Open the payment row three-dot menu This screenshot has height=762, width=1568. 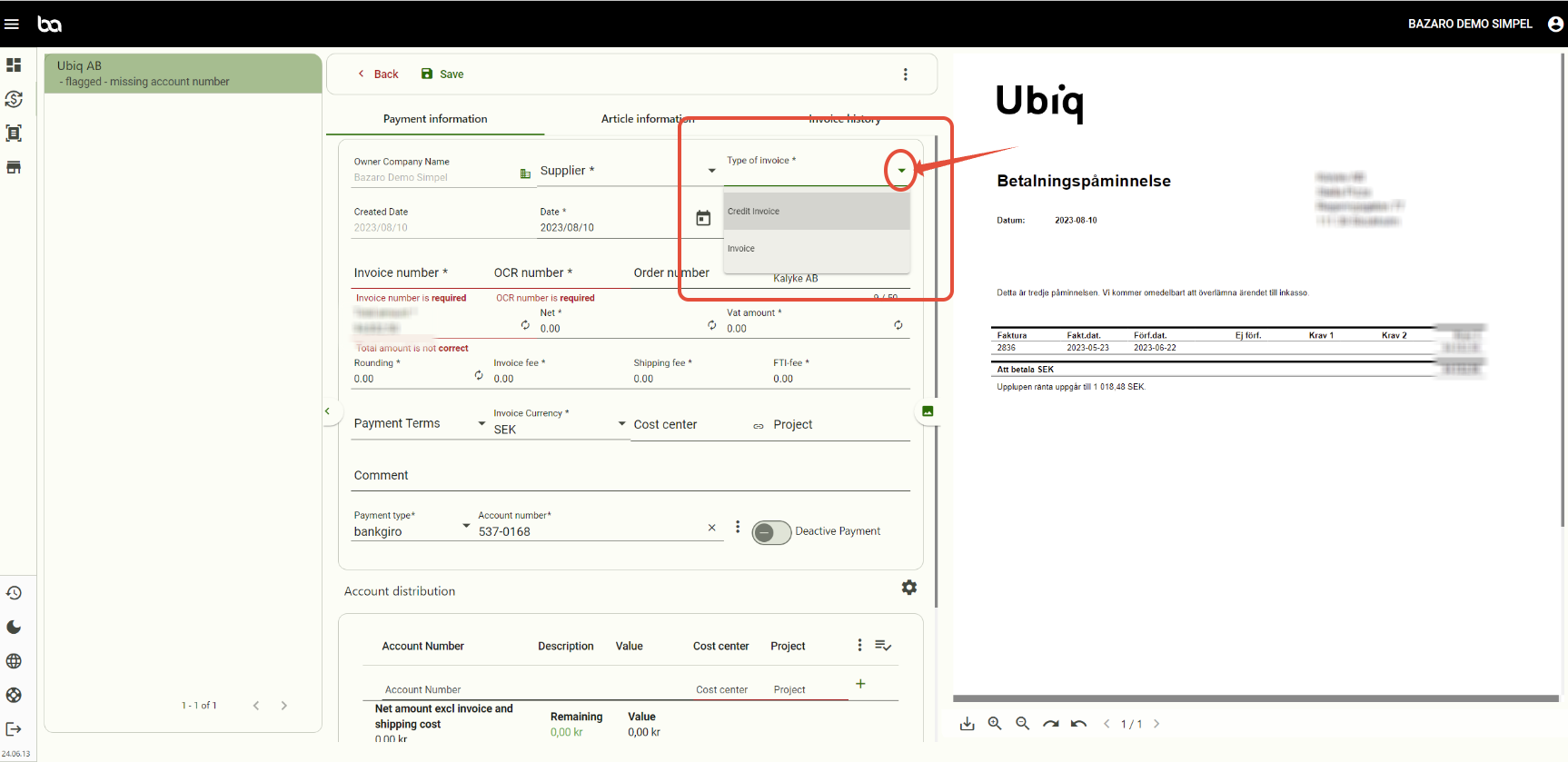coord(738,527)
